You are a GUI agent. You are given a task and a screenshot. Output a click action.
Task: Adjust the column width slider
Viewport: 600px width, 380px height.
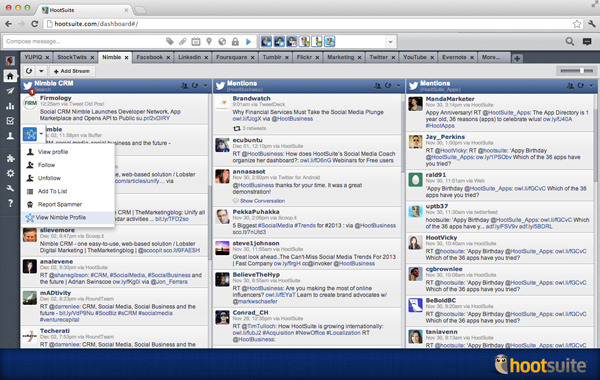point(577,71)
